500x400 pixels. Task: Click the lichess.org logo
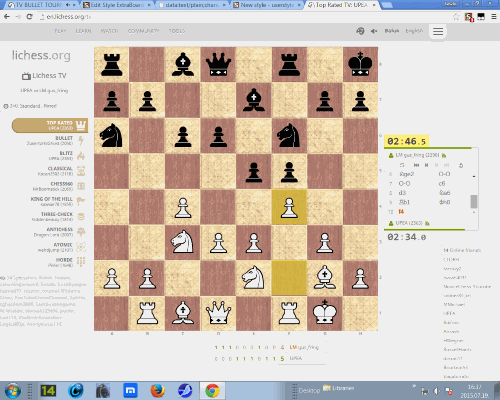click(x=41, y=55)
